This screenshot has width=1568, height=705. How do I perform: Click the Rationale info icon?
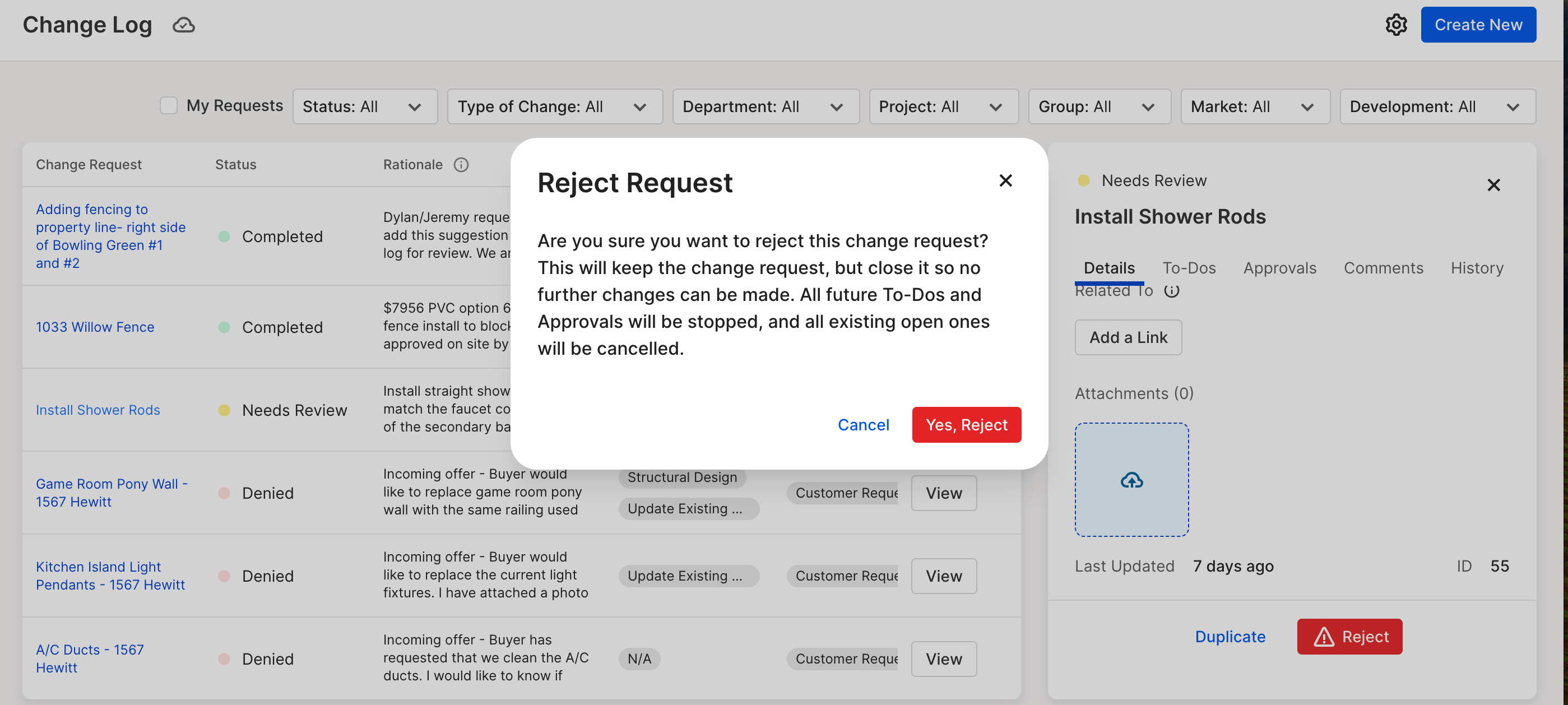coord(461,164)
